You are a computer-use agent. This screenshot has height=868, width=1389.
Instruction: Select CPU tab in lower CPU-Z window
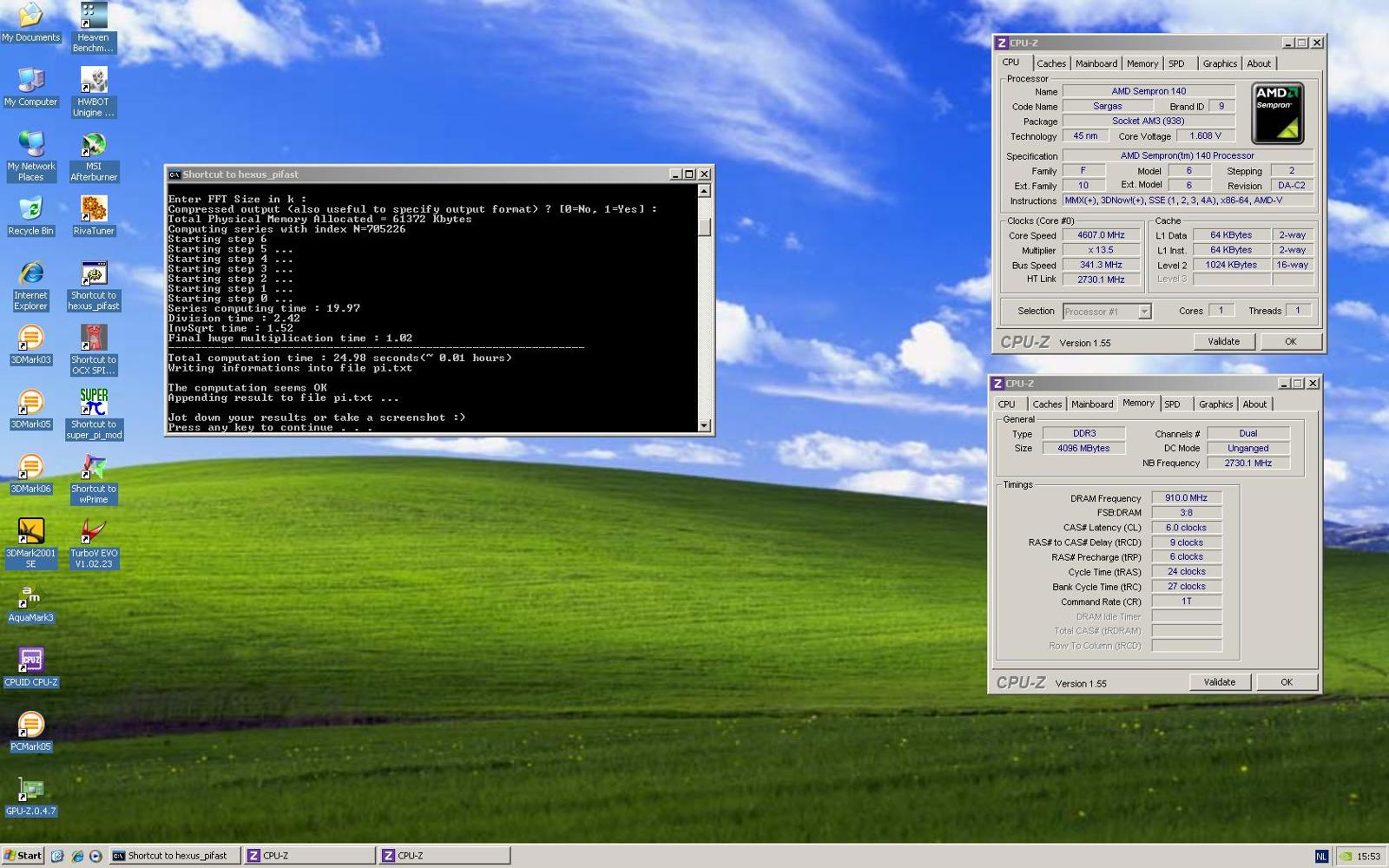(x=1007, y=404)
